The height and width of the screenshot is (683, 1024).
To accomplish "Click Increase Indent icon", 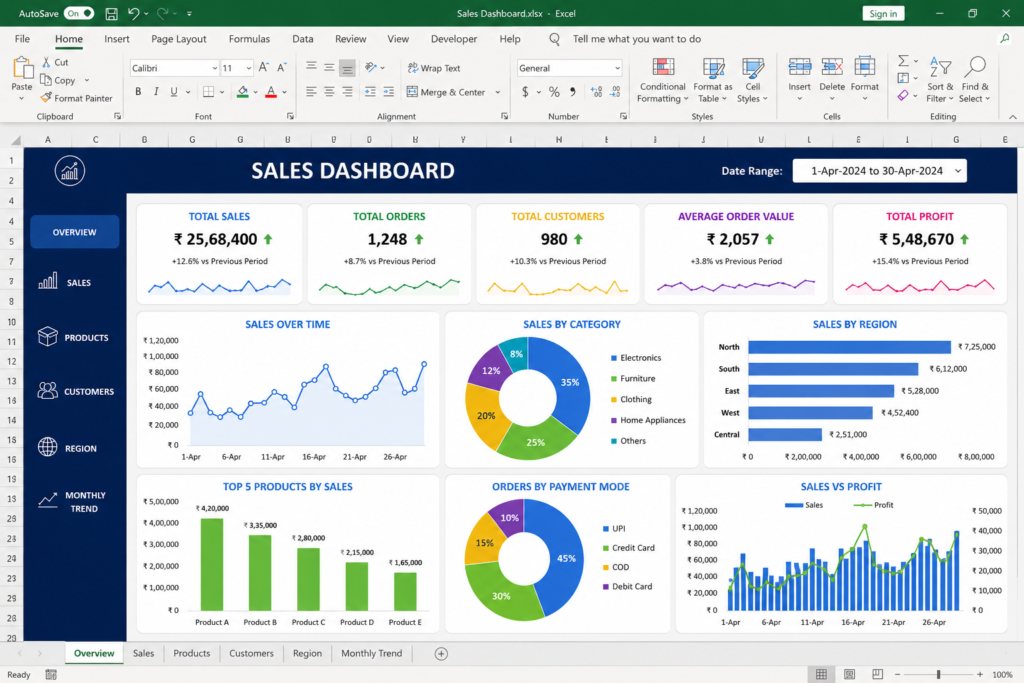I will pyautogui.click(x=389, y=92).
